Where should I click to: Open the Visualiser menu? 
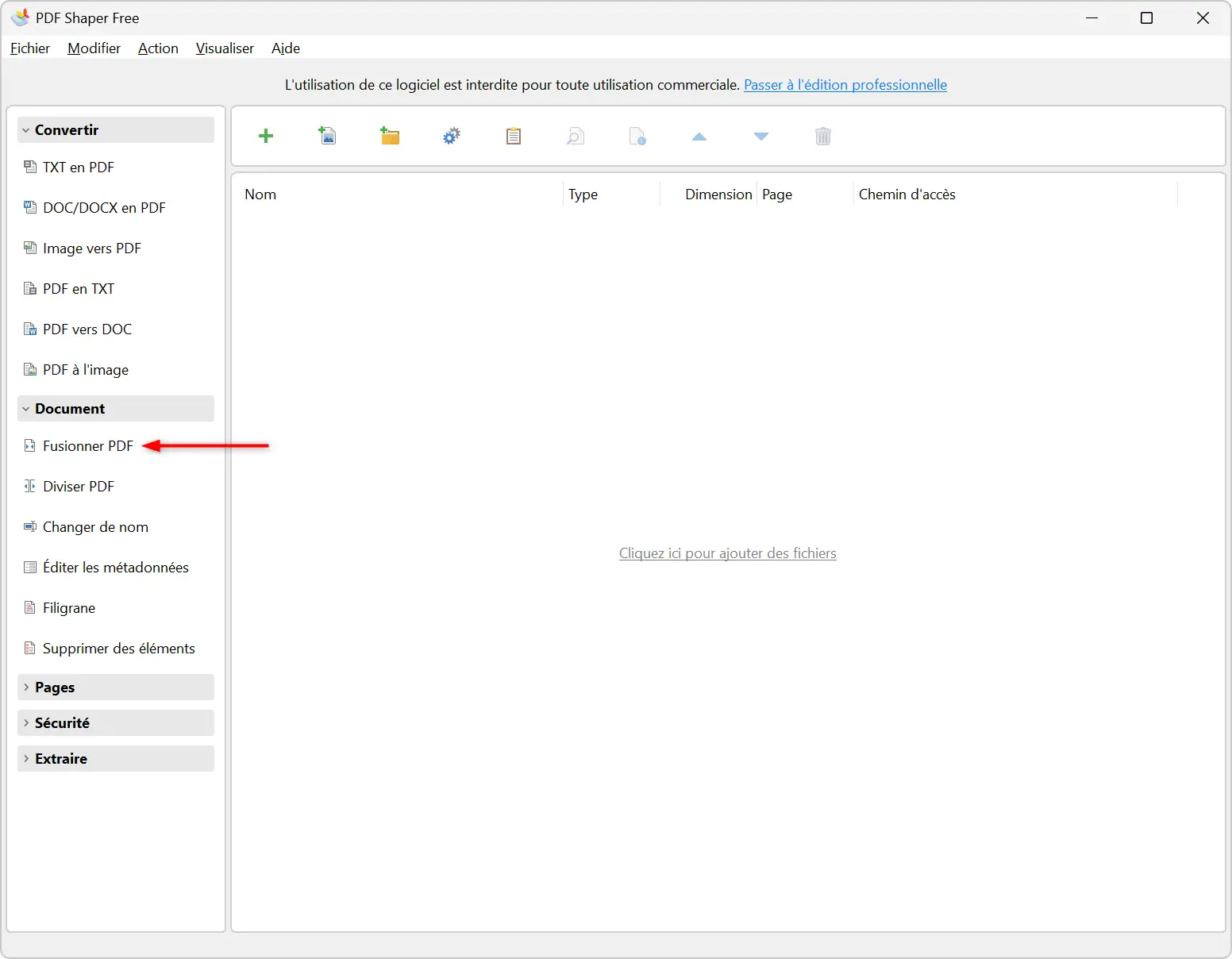225,48
